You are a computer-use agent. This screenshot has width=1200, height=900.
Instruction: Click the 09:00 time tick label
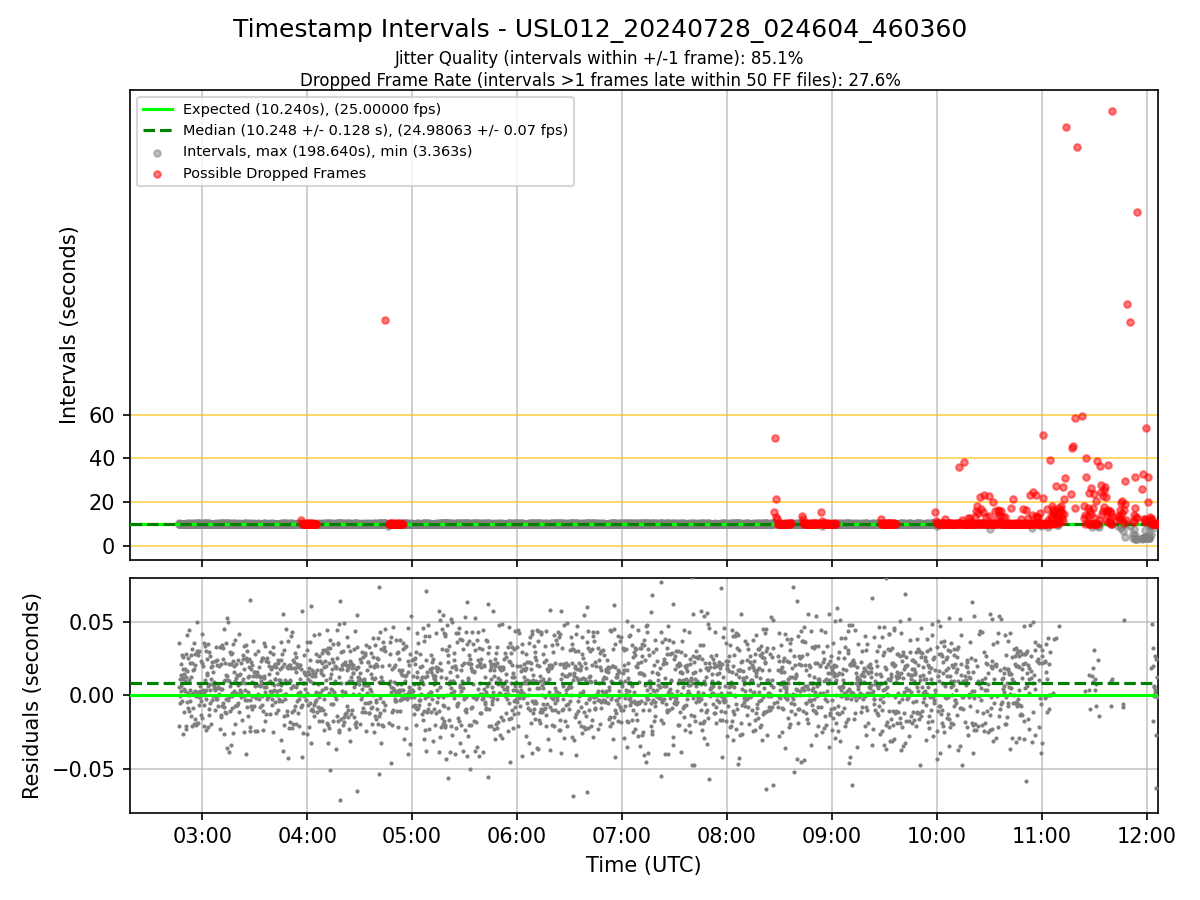832,834
